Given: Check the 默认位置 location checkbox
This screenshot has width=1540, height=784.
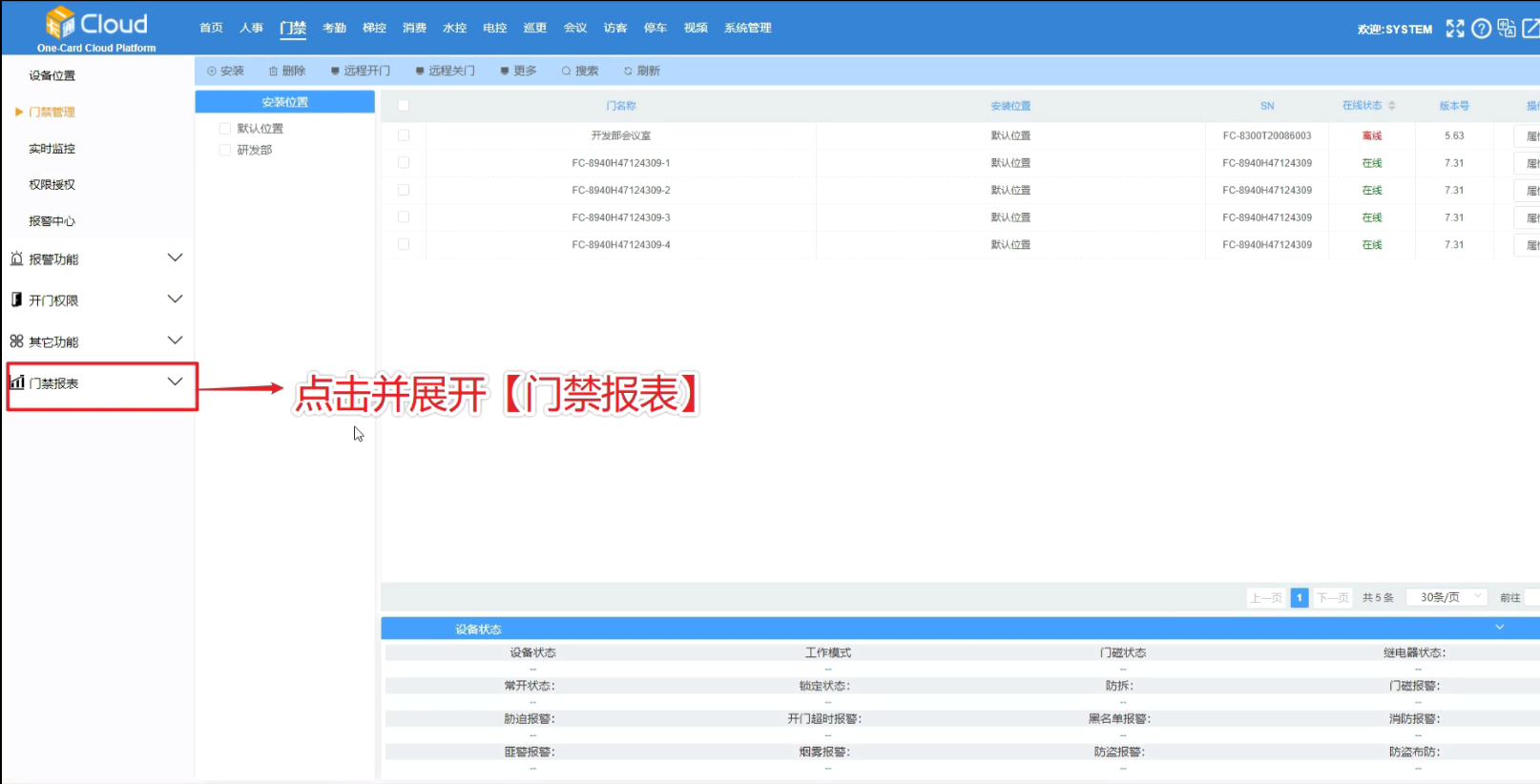Looking at the screenshot, I should click(225, 129).
